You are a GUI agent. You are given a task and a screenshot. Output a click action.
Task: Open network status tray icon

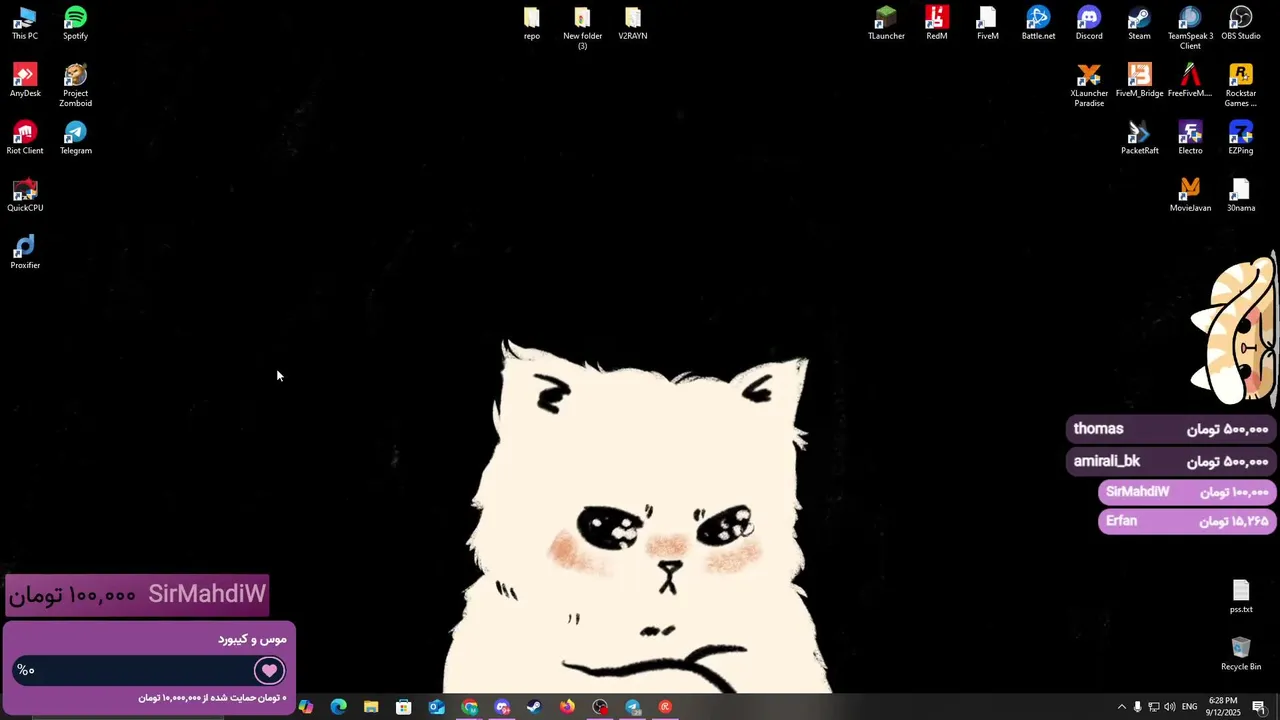[x=1153, y=707]
